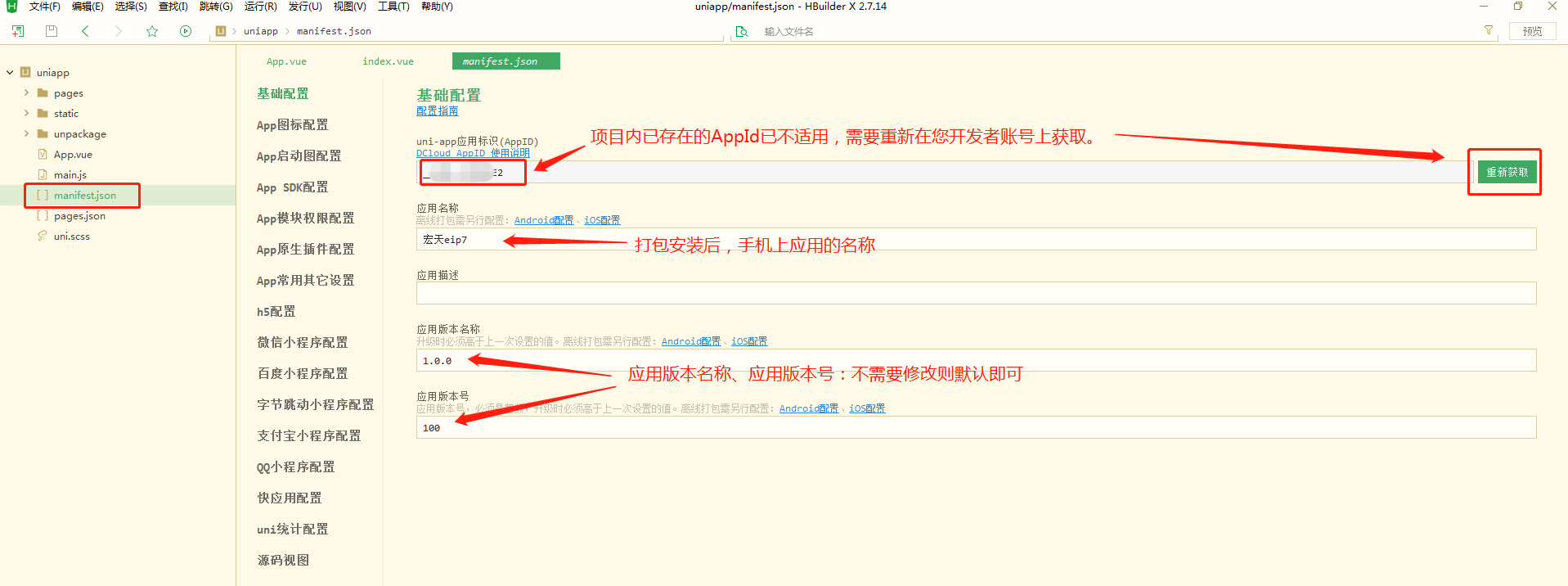Collapse the uniapp project root
The width and height of the screenshot is (1568, 586).
[10, 72]
